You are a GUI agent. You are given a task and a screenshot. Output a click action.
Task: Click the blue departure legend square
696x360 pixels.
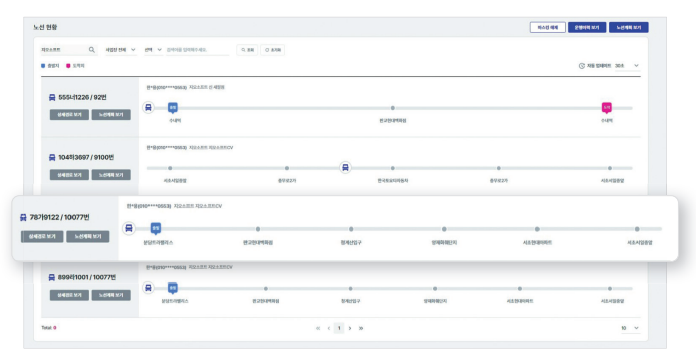(43, 66)
